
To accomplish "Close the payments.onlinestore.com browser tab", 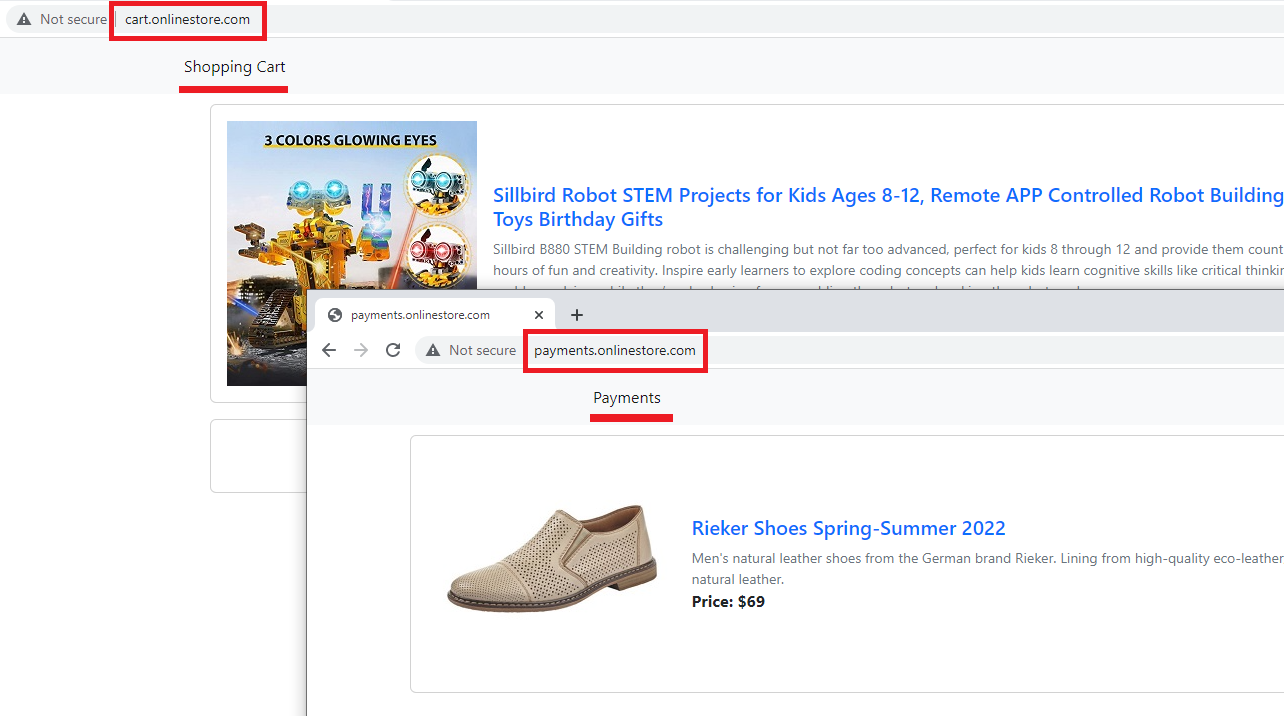I will (539, 315).
